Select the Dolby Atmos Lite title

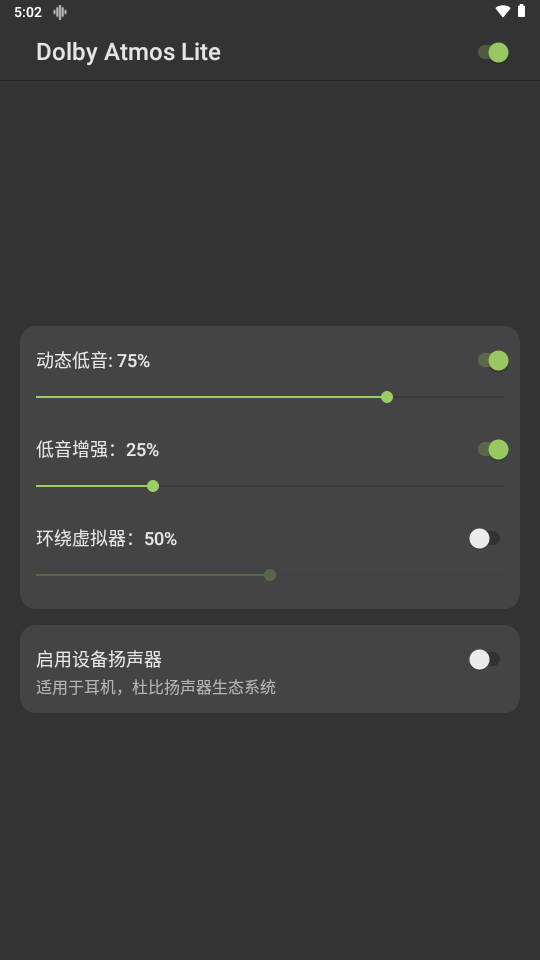click(128, 52)
